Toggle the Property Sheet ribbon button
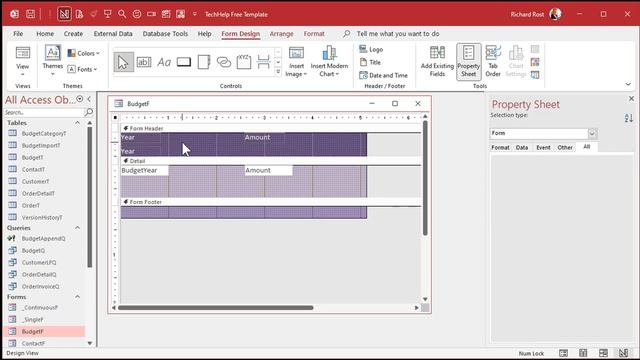The image size is (640, 360). [469, 61]
